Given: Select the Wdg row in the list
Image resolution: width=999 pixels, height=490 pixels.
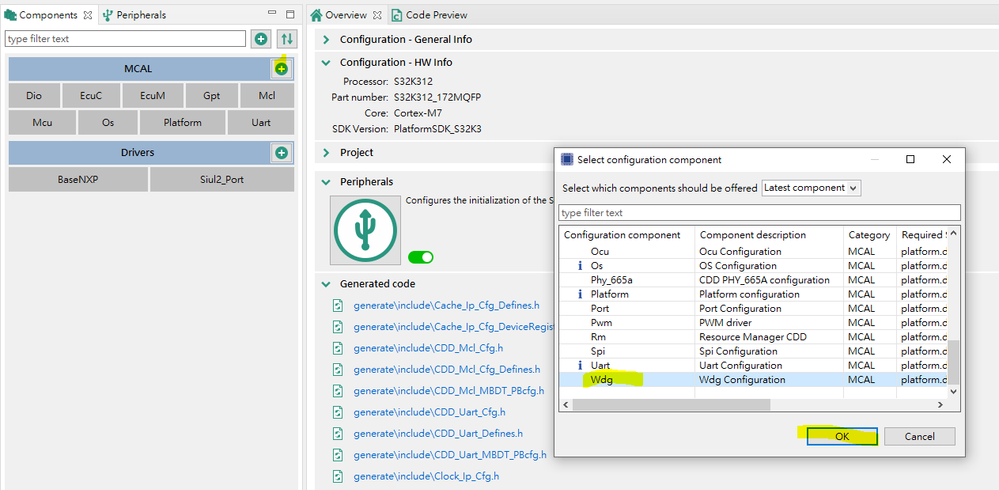Looking at the screenshot, I should [754, 380].
